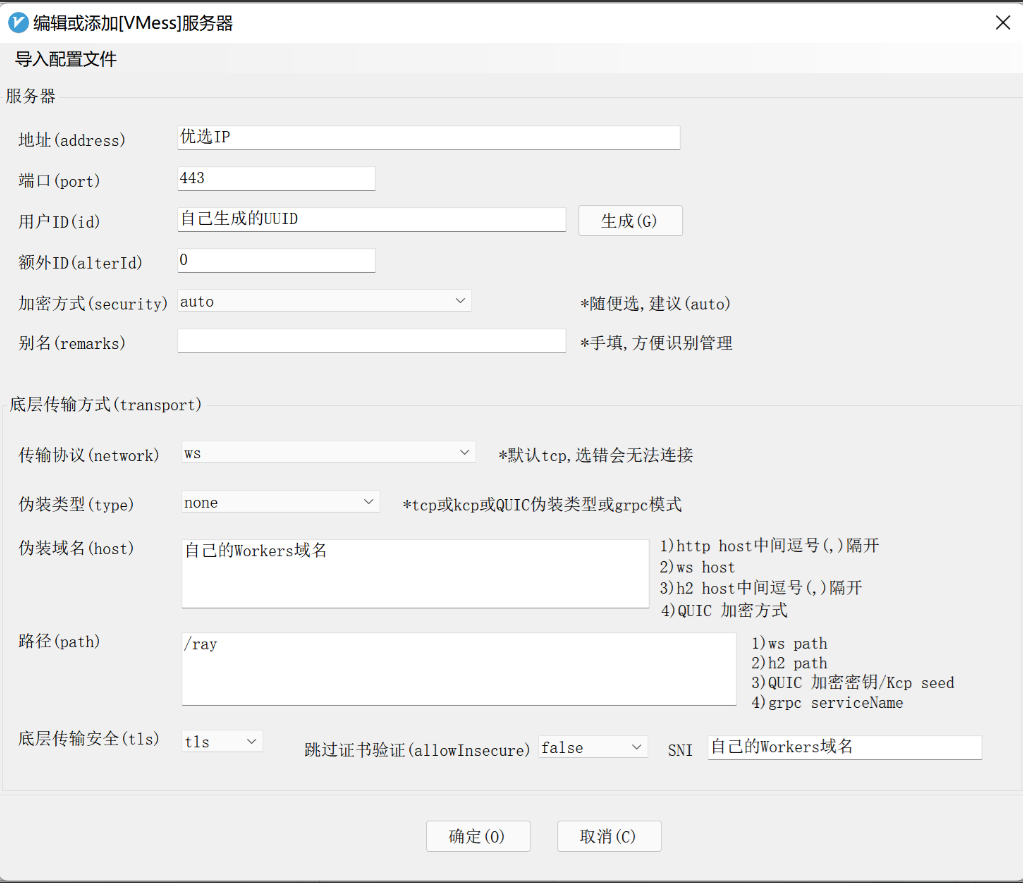The image size is (1023, 883).
Task: Click the 别名(remarks) input field
Action: (x=371, y=341)
